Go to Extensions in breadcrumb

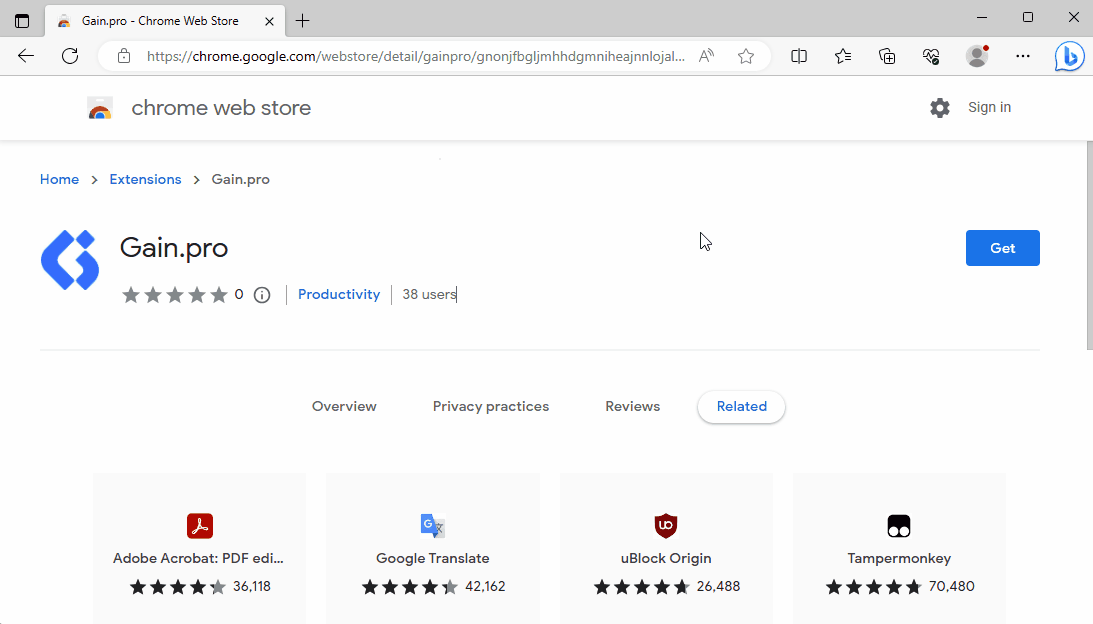click(x=145, y=179)
